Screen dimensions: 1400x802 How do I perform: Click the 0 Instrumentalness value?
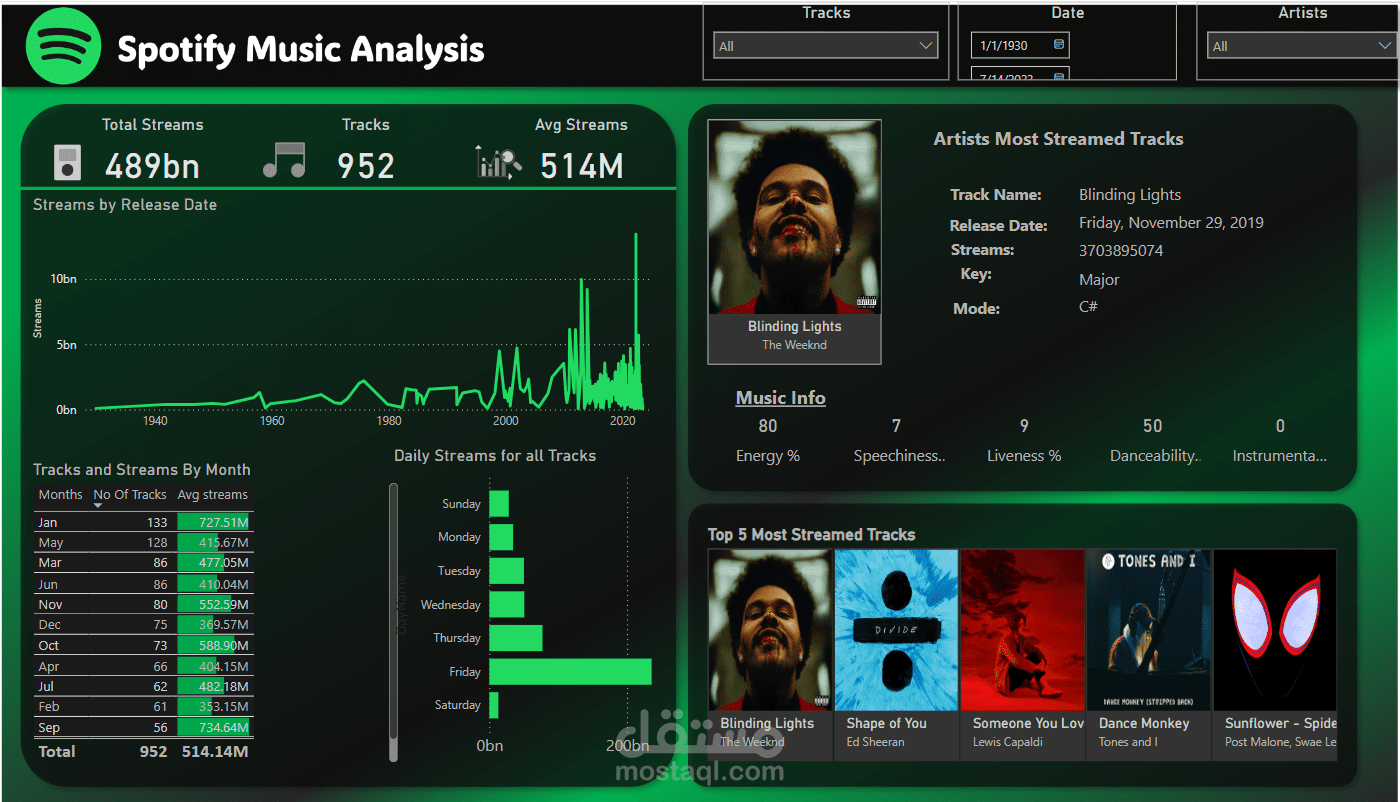(x=1280, y=426)
